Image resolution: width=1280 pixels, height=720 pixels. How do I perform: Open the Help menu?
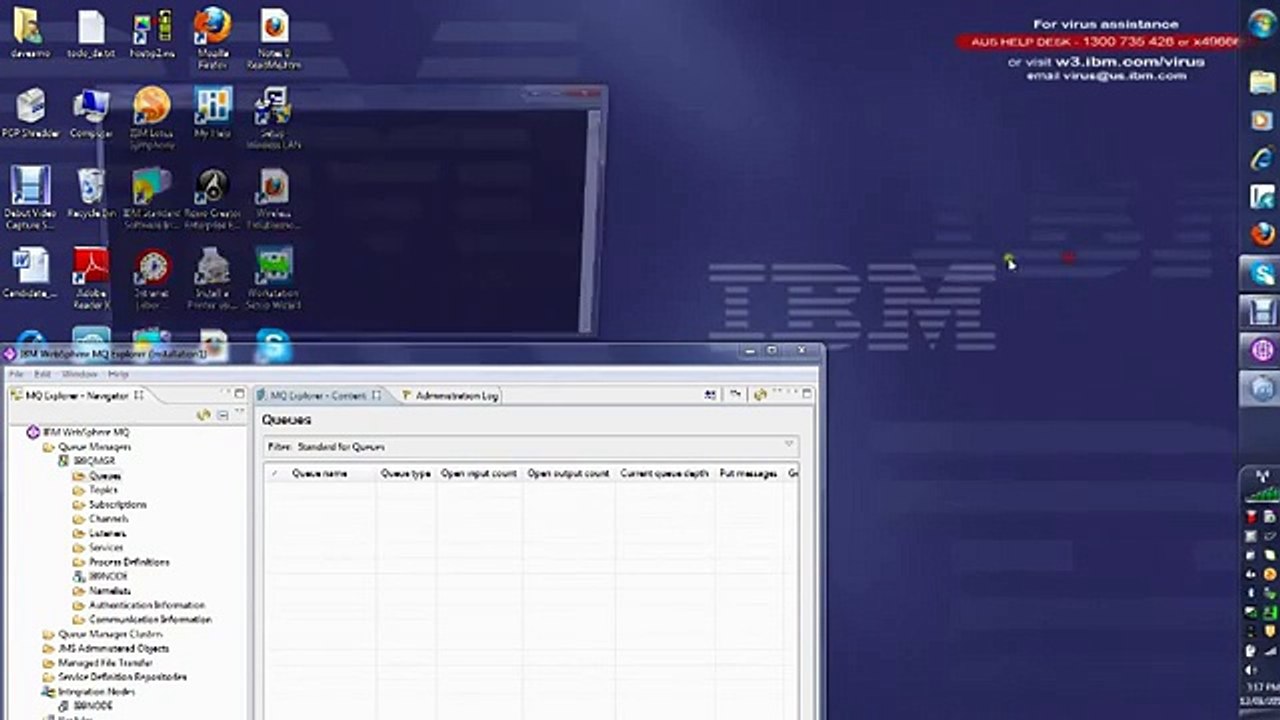coord(118,374)
